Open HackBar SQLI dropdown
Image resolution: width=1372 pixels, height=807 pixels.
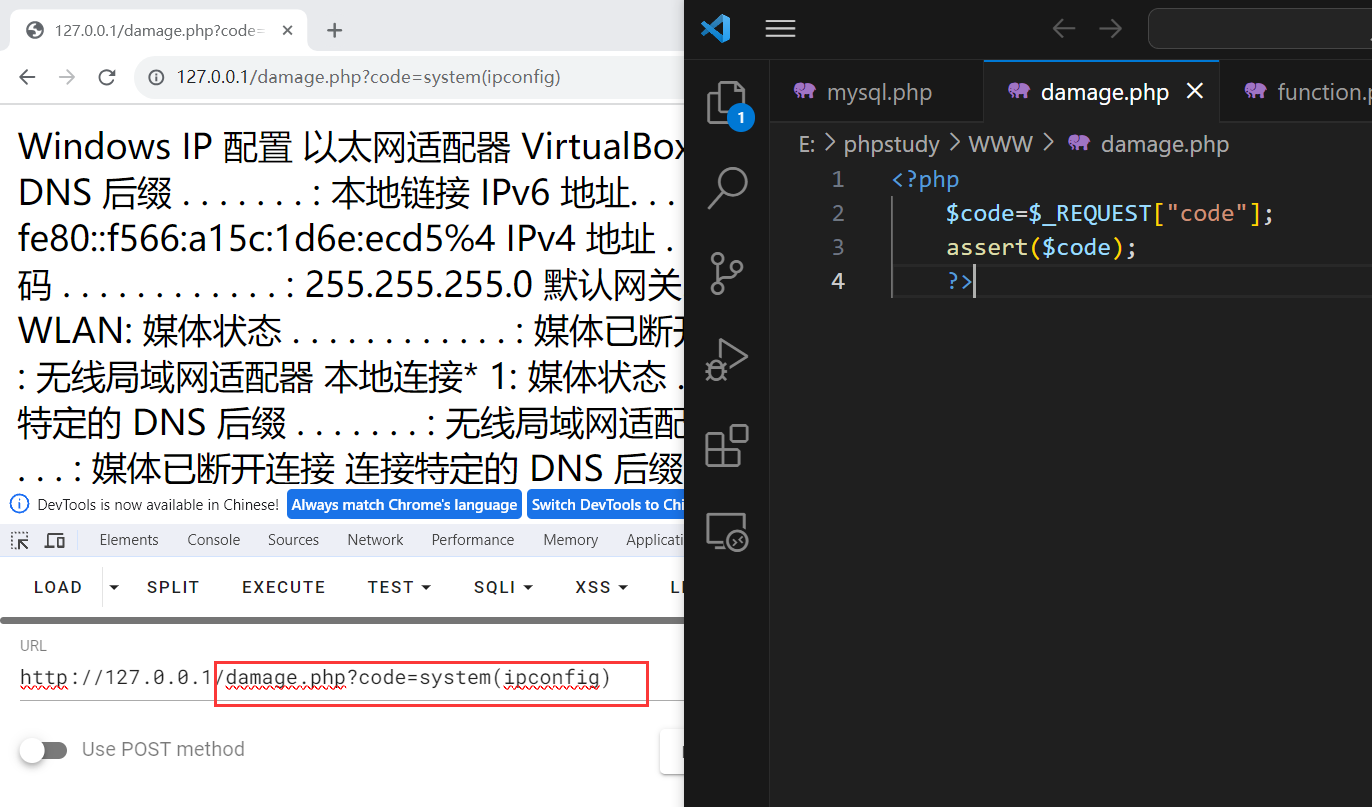[503, 587]
